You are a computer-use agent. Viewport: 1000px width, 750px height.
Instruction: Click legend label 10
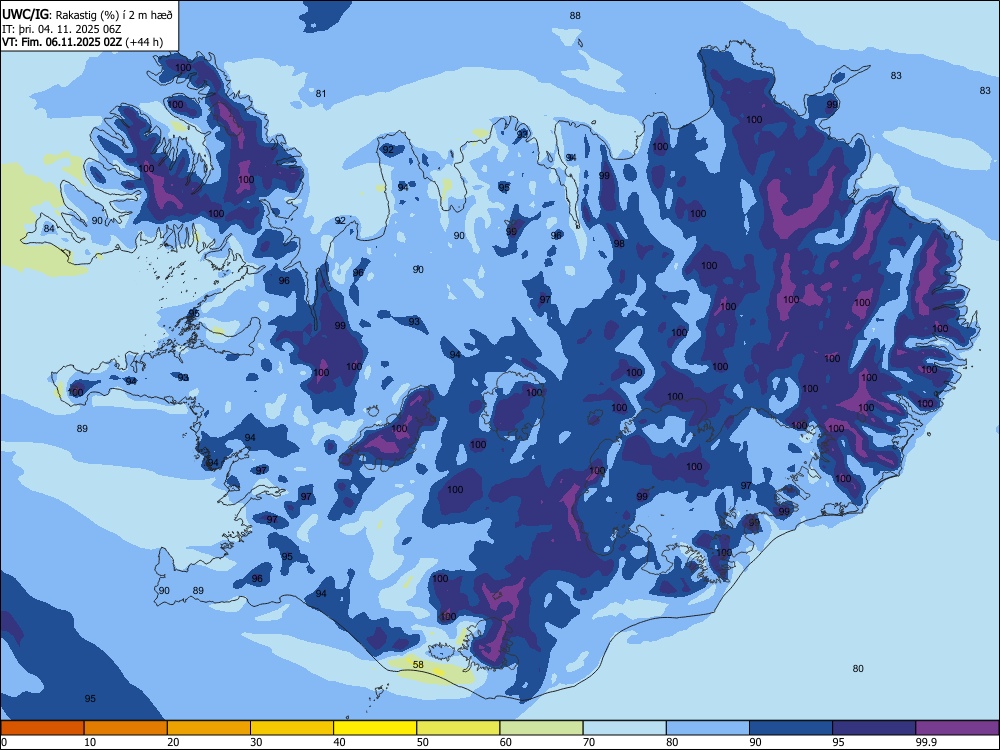[x=90, y=742]
